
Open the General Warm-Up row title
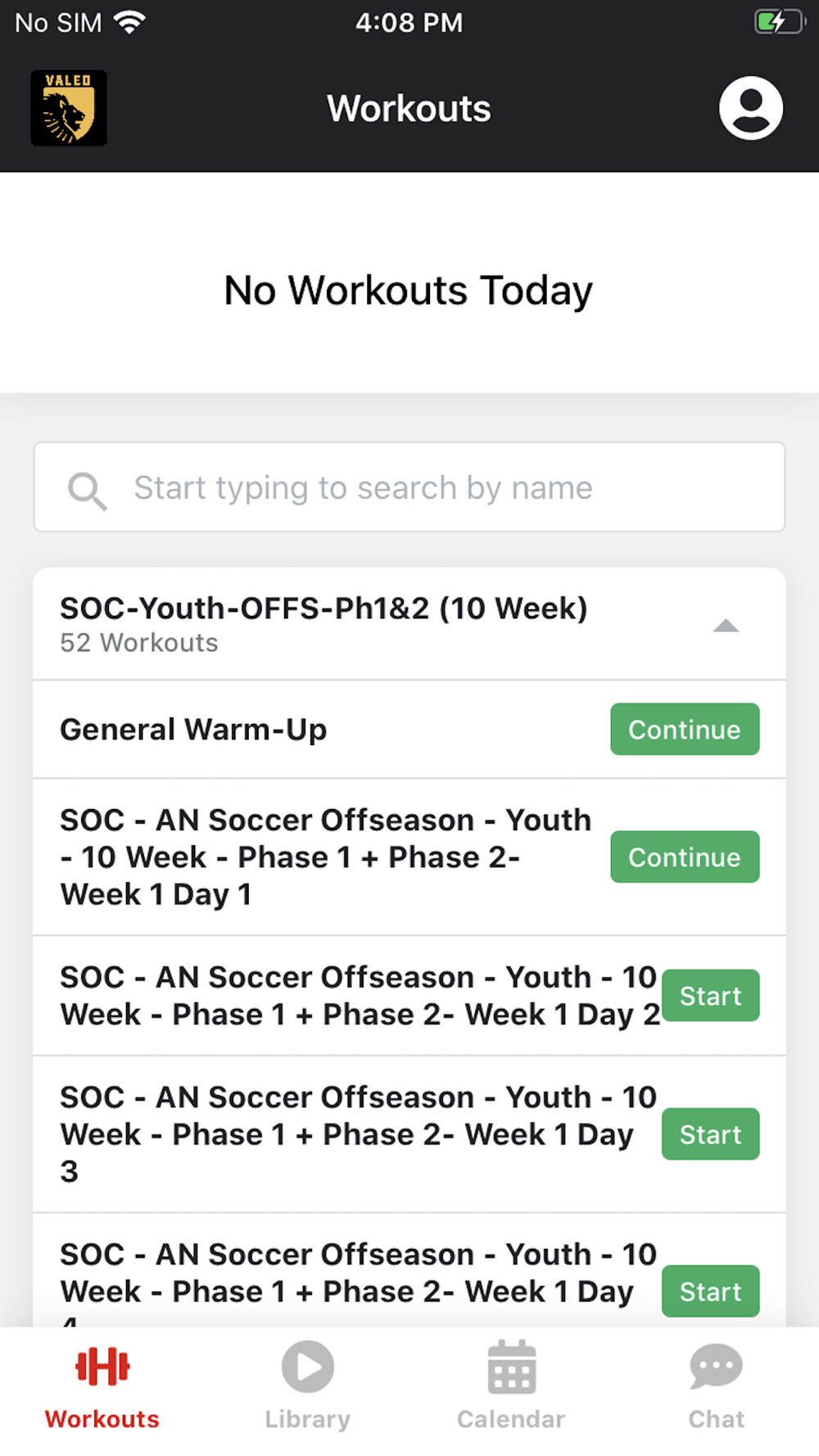point(193,729)
